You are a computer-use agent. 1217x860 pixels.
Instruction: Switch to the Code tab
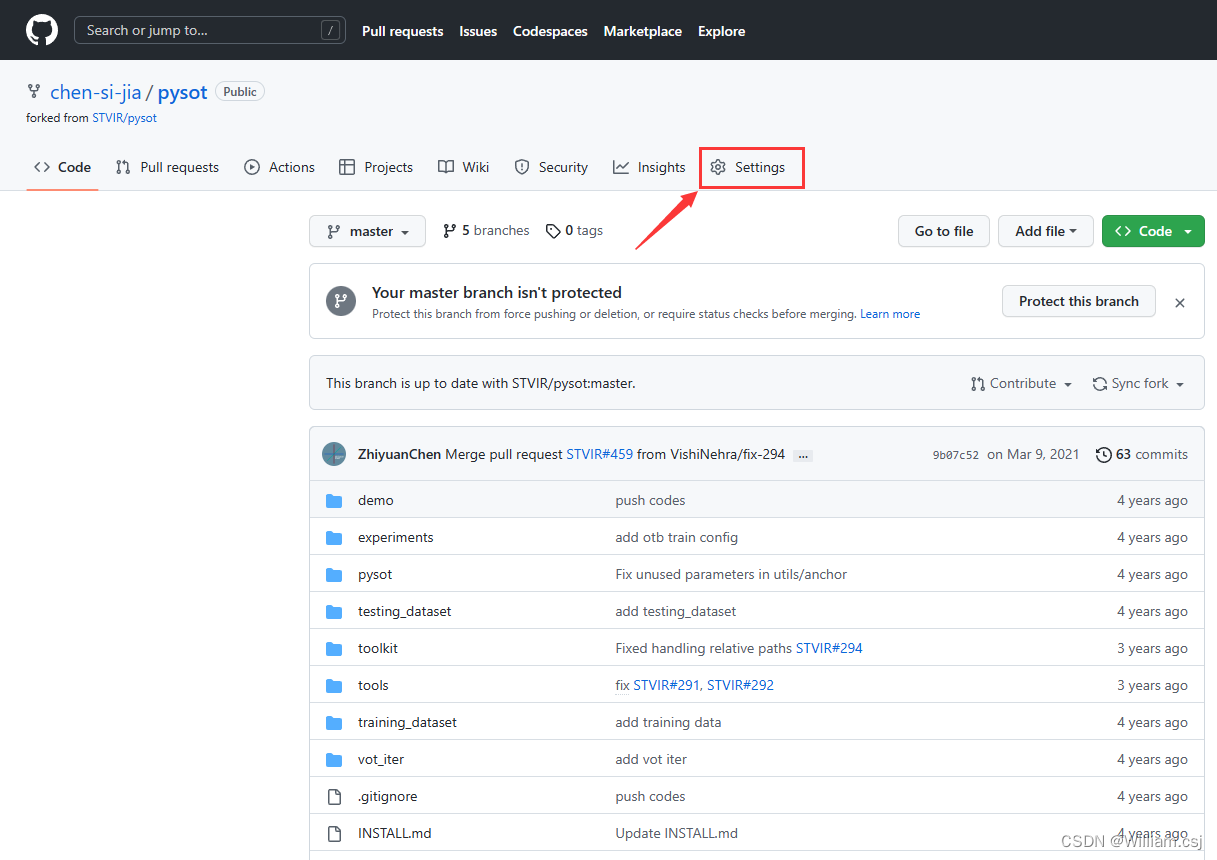pos(62,167)
